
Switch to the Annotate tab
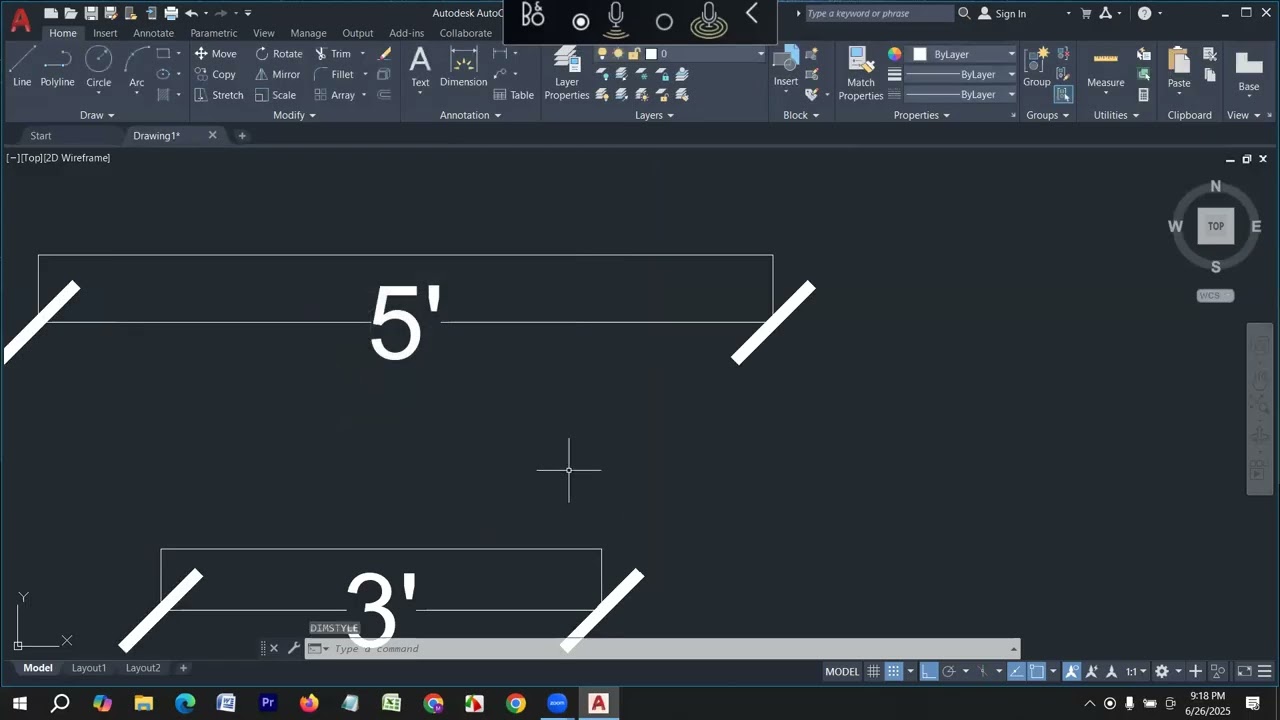pyautogui.click(x=153, y=33)
